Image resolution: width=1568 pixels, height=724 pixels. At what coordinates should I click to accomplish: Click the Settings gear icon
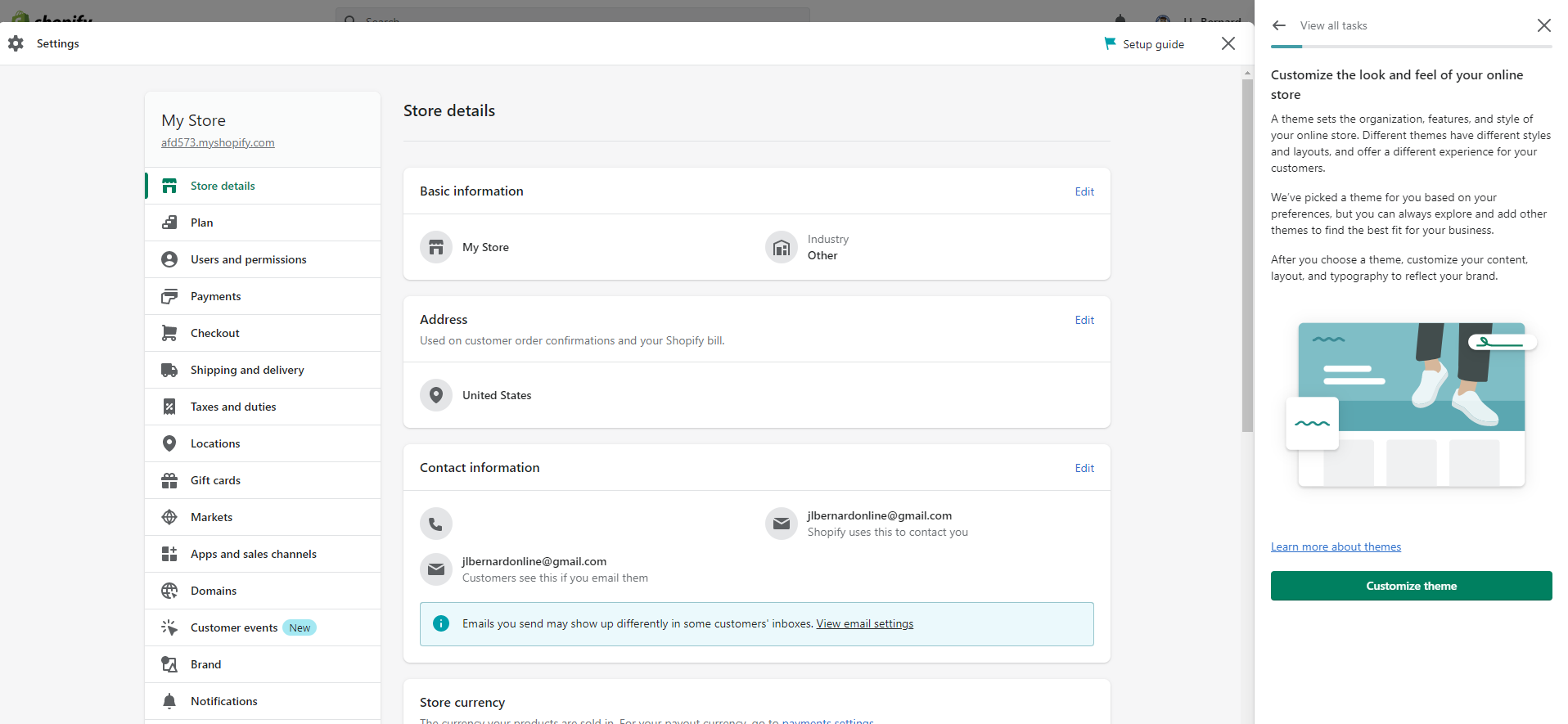16,43
